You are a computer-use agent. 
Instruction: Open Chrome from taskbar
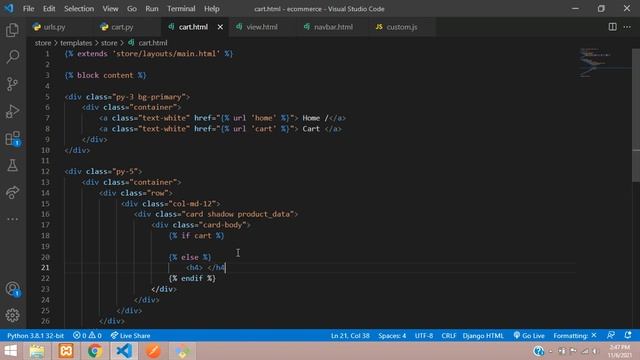(x=95, y=351)
